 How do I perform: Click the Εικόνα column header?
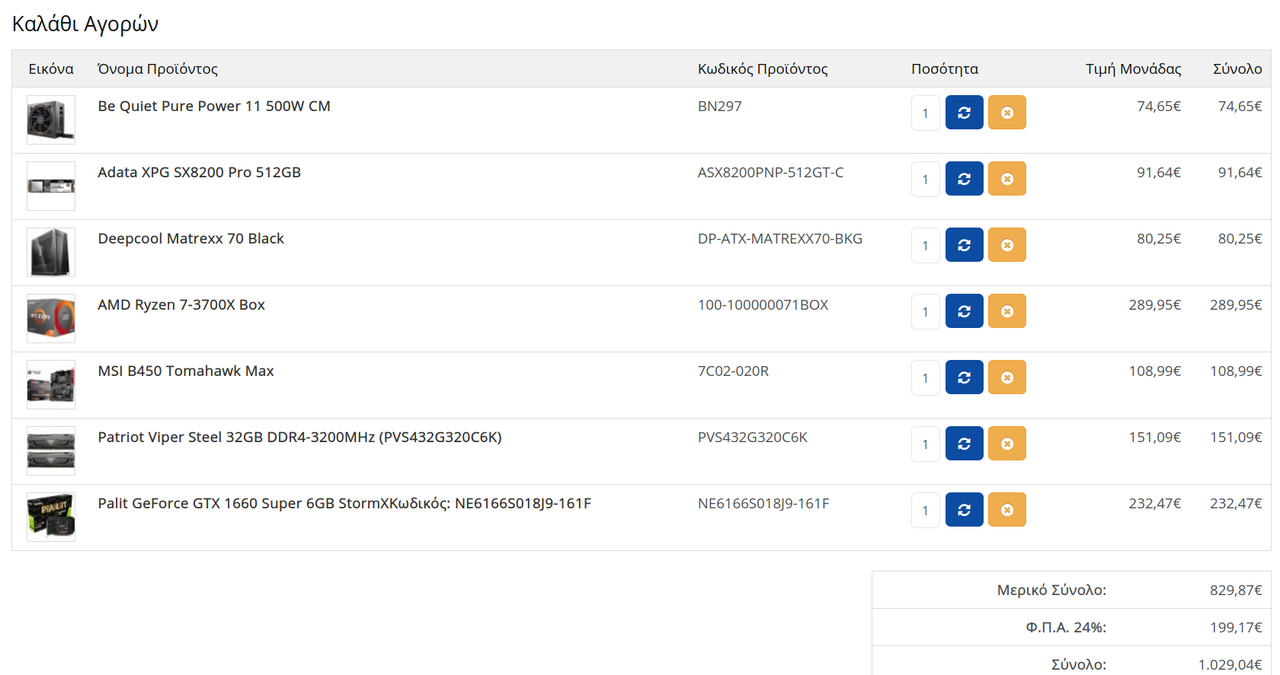(51, 69)
